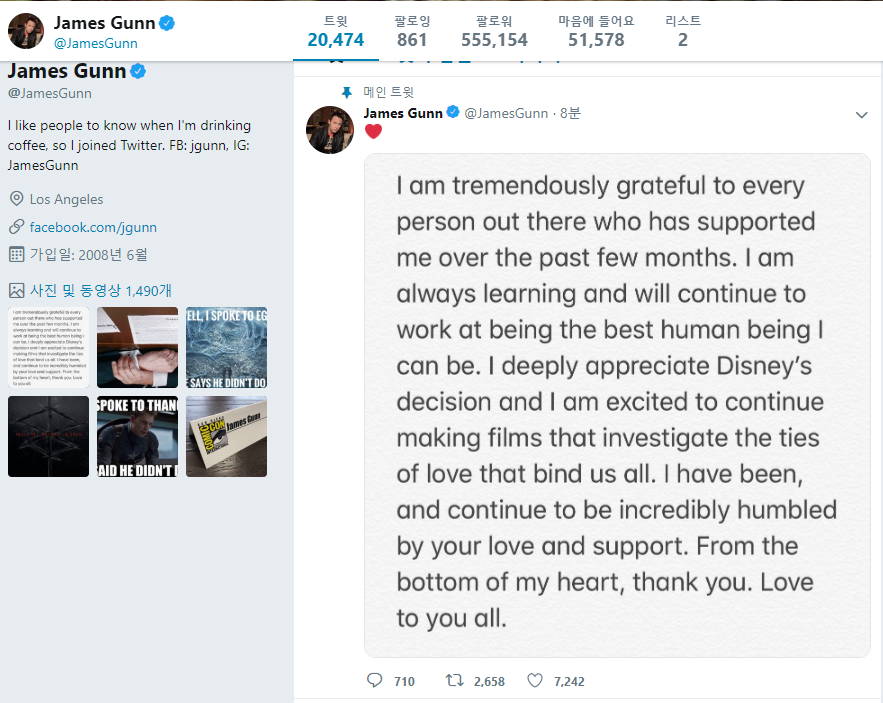Open the tweet options dropdown chevron
The height and width of the screenshot is (703, 883).
(861, 115)
